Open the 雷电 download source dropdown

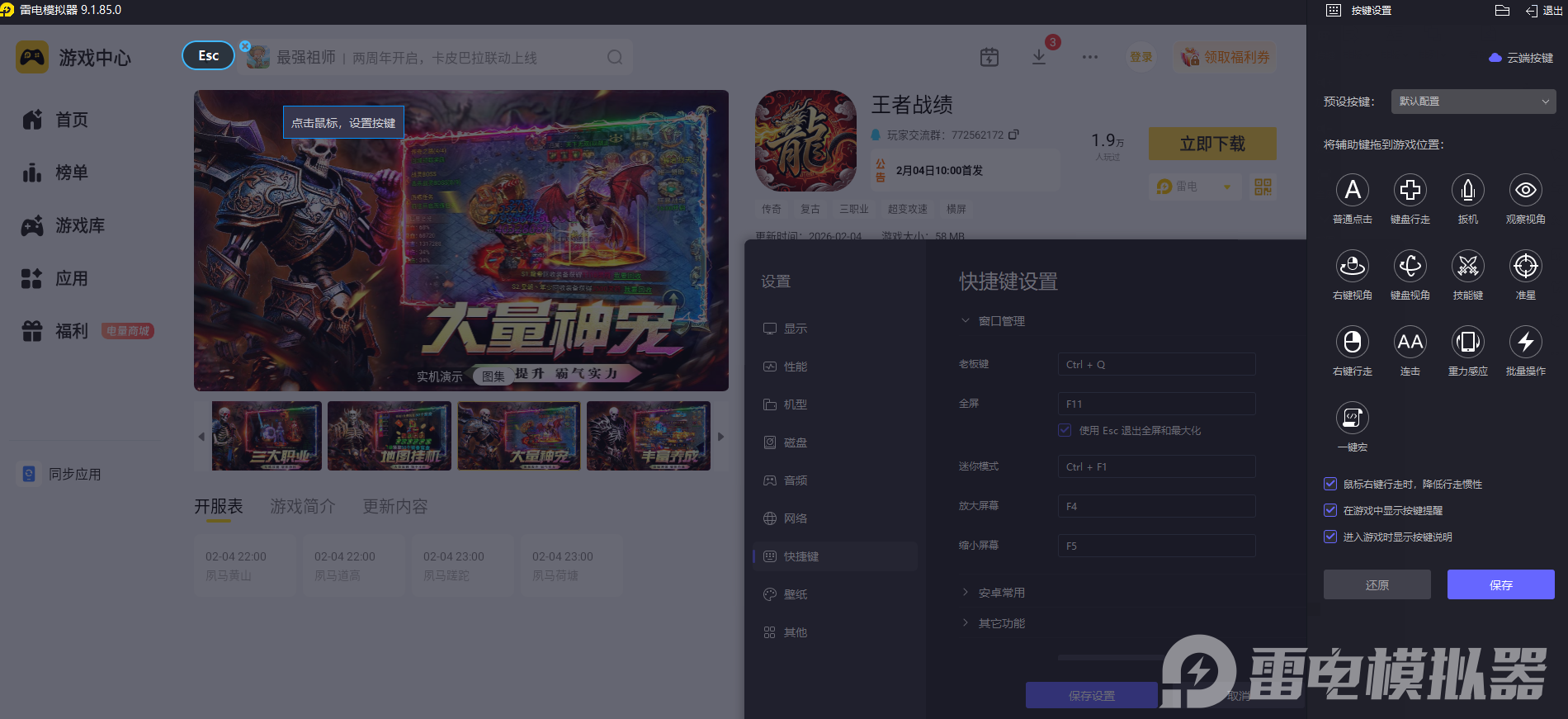coord(1194,187)
